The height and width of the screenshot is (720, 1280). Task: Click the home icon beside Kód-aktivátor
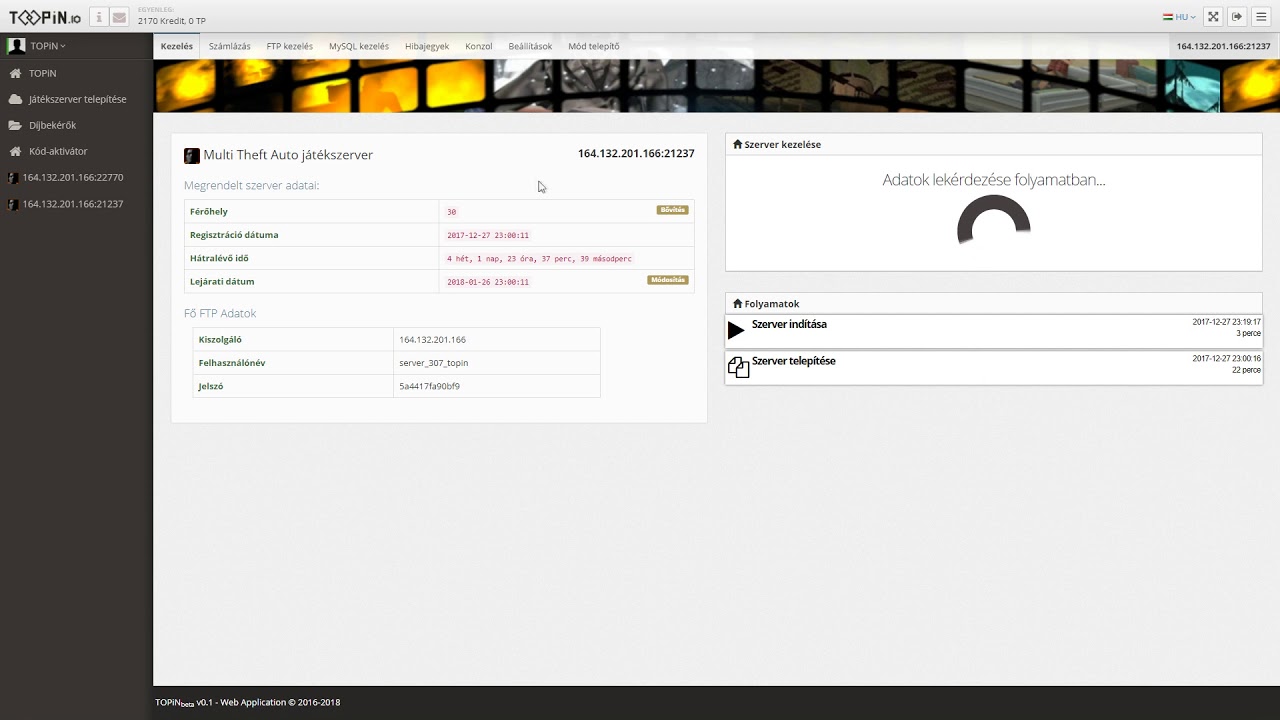click(x=15, y=152)
